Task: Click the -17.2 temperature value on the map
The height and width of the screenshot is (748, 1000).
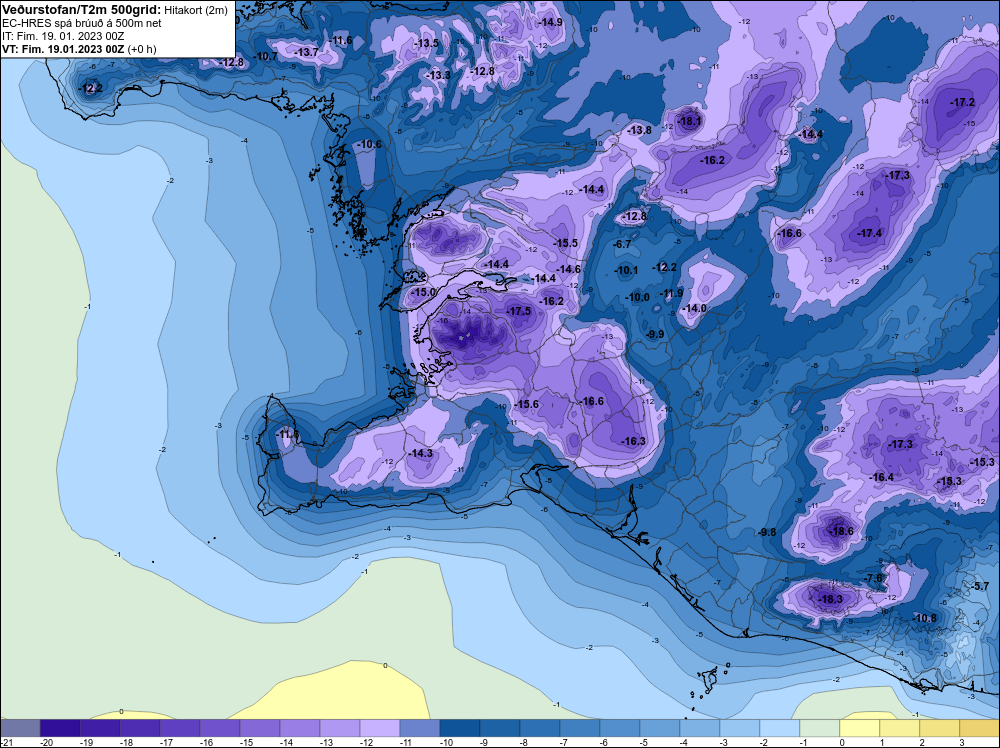Action: pos(962,102)
